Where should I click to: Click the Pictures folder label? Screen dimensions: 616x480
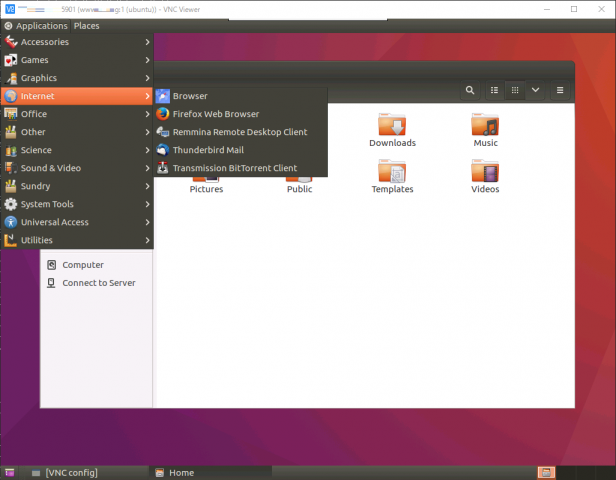tap(206, 189)
